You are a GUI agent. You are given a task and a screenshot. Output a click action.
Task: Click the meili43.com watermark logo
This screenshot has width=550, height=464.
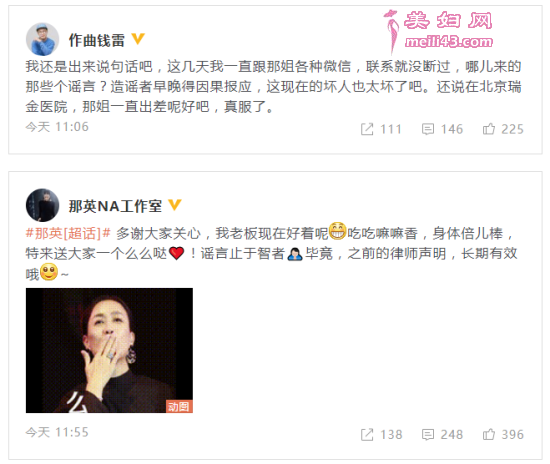point(438,31)
